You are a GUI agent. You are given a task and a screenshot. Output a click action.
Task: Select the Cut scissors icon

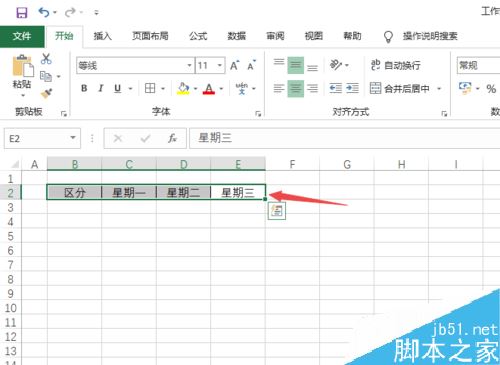click(46, 59)
